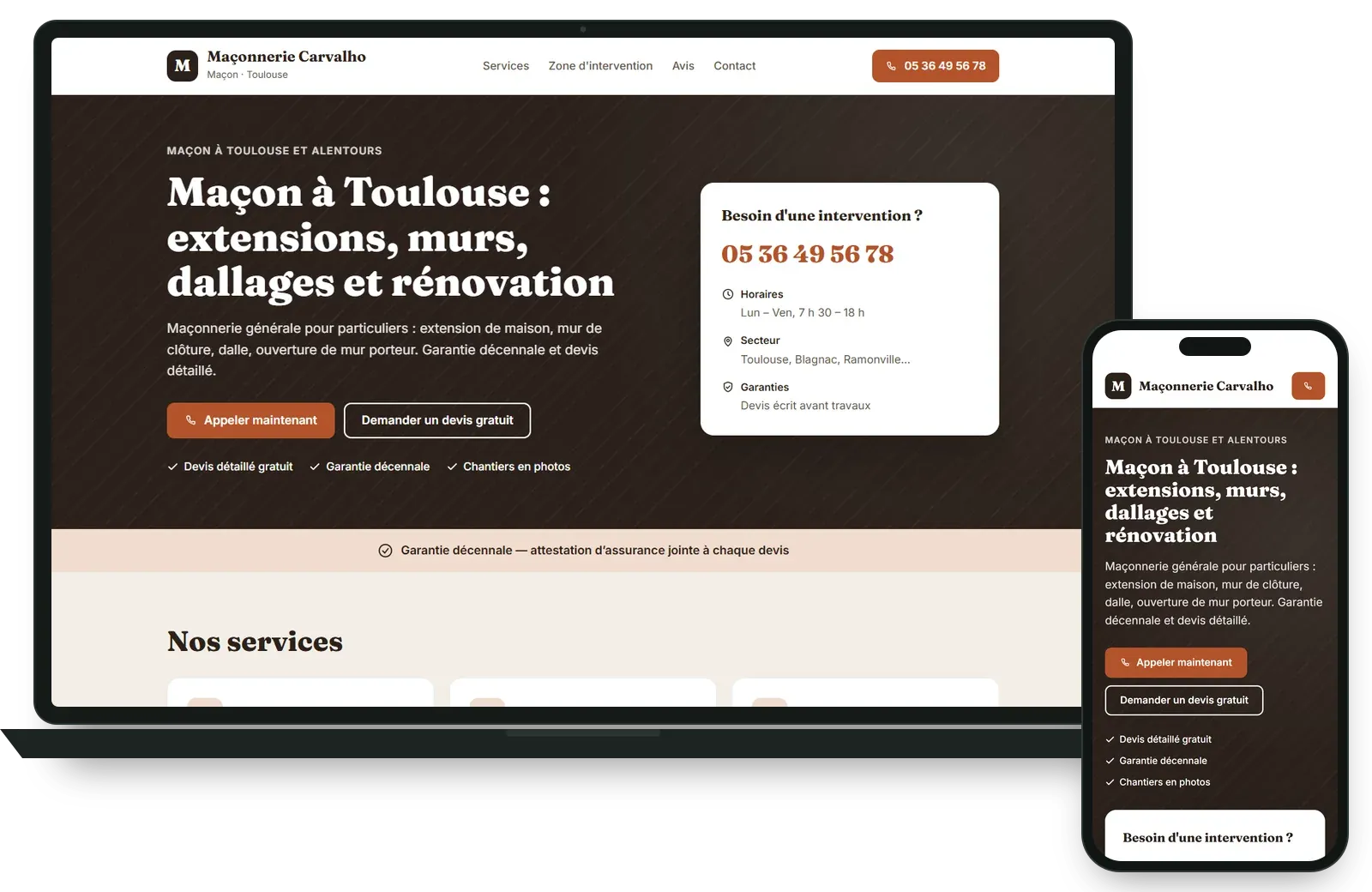The width and height of the screenshot is (1372, 892).
Task: Click 'MAÇON À TOULOUSE ET ALENTOURS' label on laptop
Action: coord(274,151)
